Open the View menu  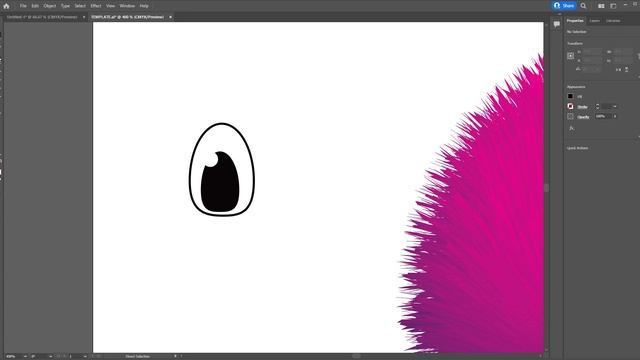point(111,6)
